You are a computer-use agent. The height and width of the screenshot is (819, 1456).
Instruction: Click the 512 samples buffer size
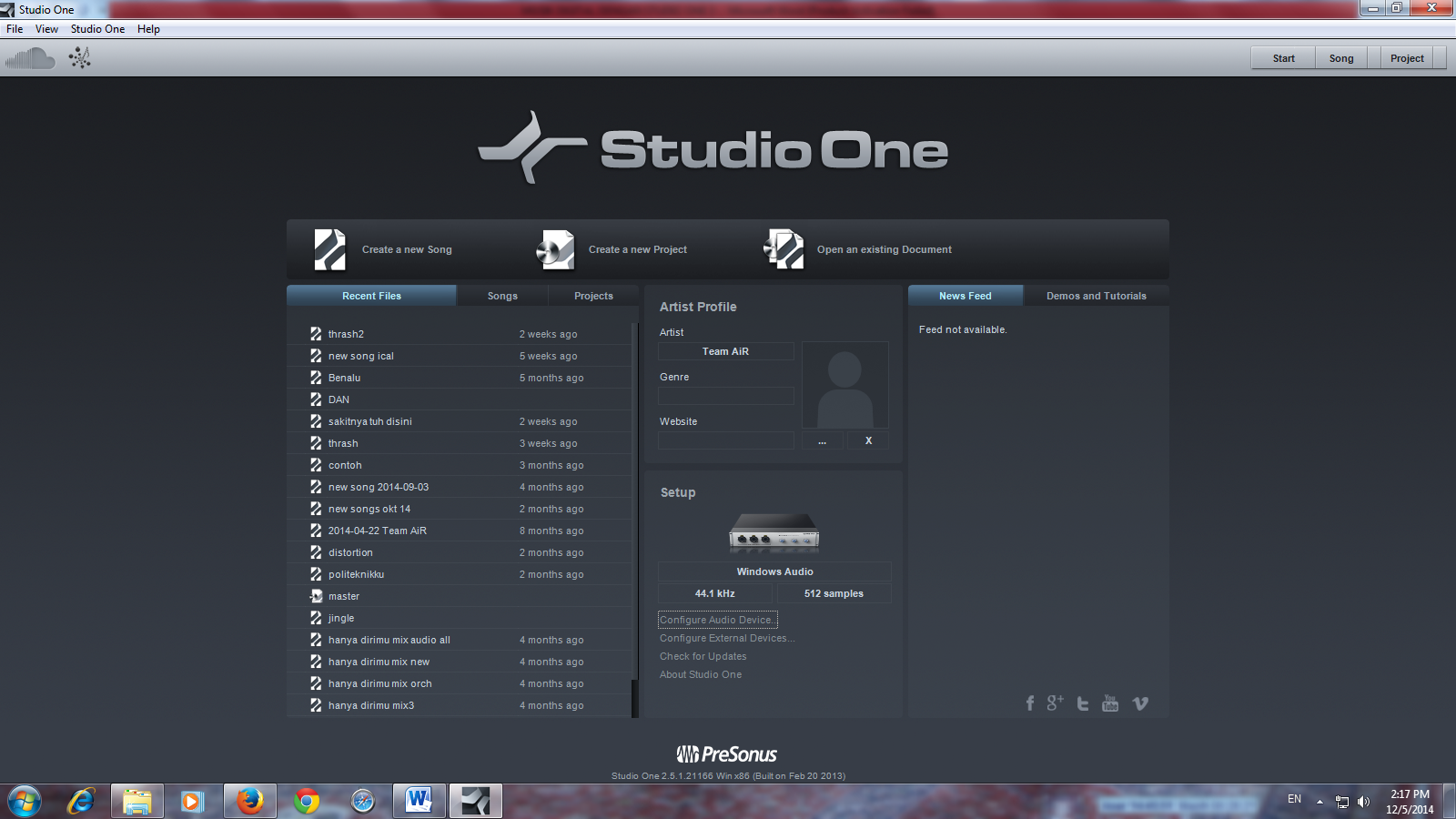(834, 593)
